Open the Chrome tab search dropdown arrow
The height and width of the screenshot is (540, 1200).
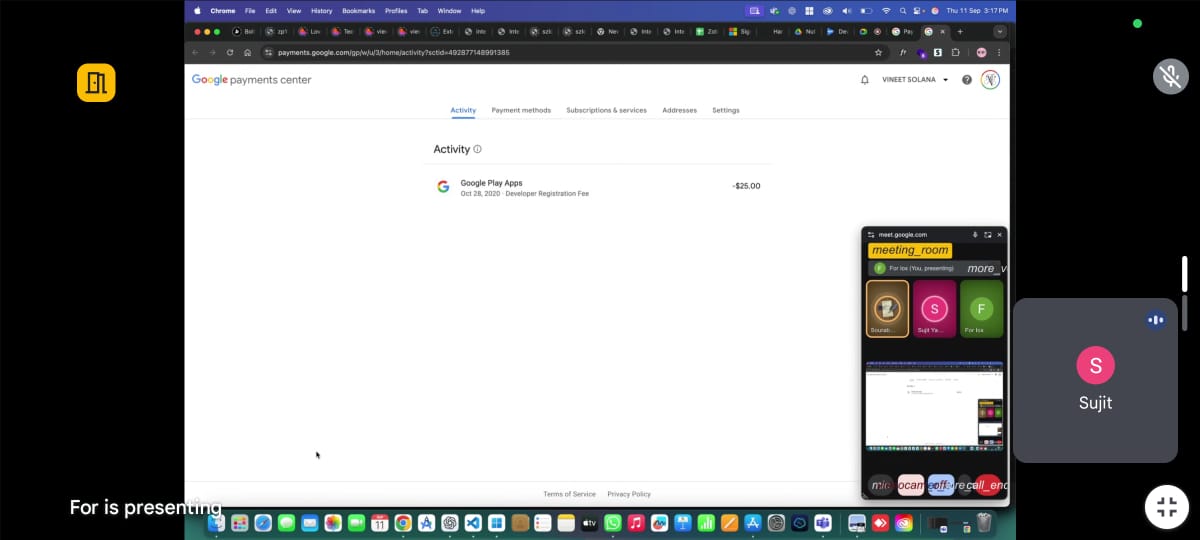click(998, 31)
